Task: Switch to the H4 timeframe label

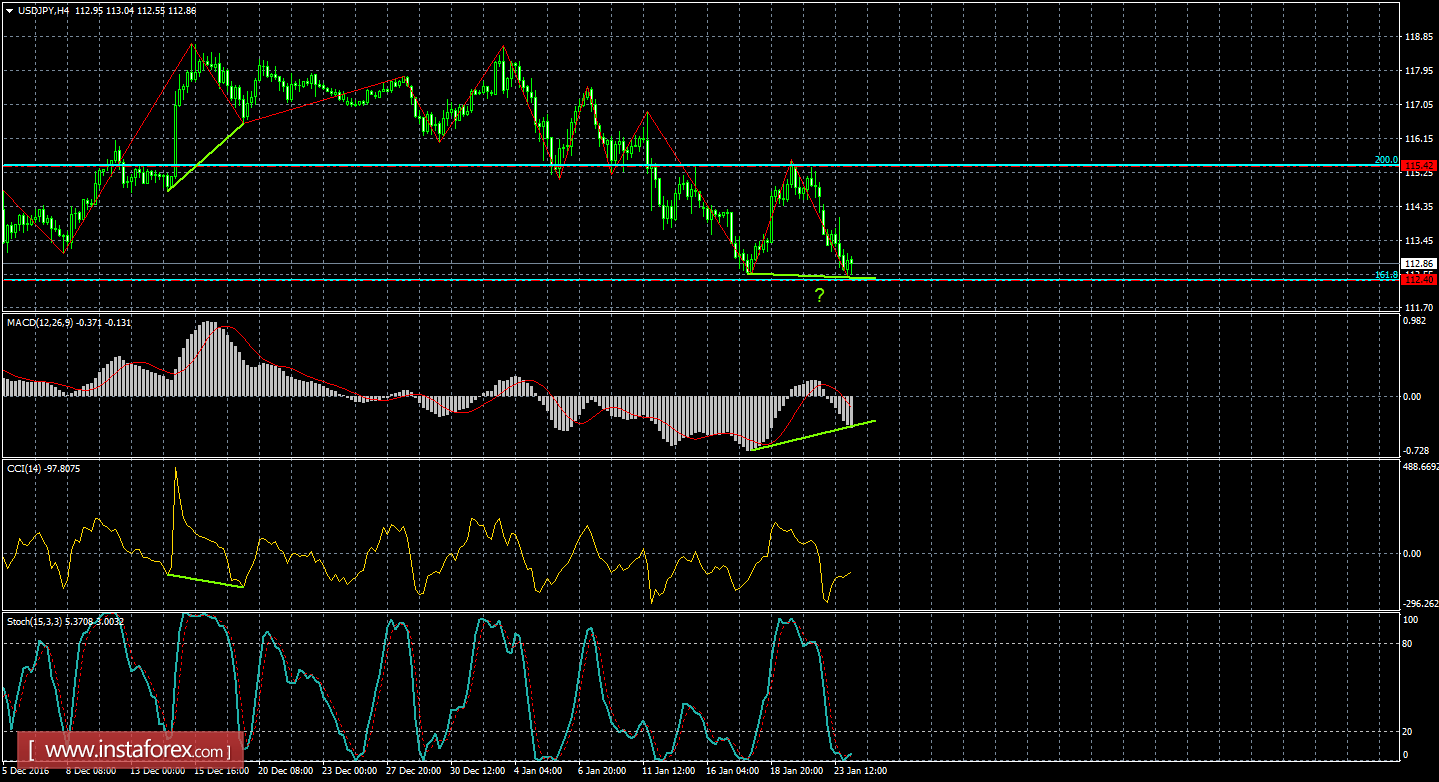Action: [x=60, y=11]
